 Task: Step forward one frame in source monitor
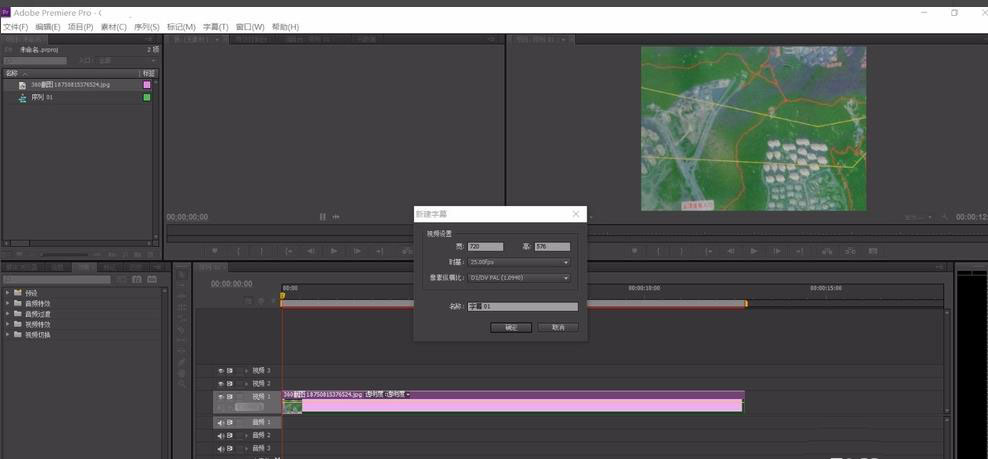[357, 251]
